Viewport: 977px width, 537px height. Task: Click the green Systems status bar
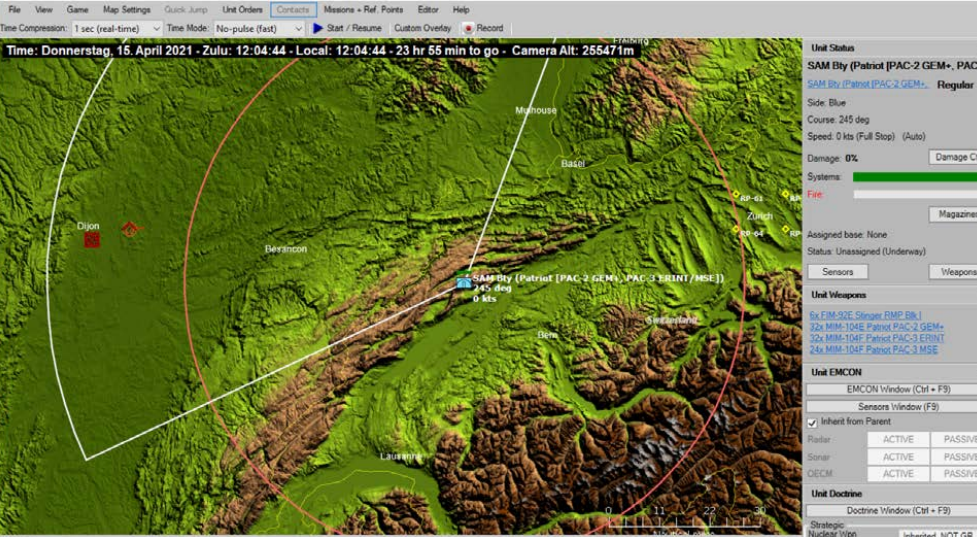point(915,177)
